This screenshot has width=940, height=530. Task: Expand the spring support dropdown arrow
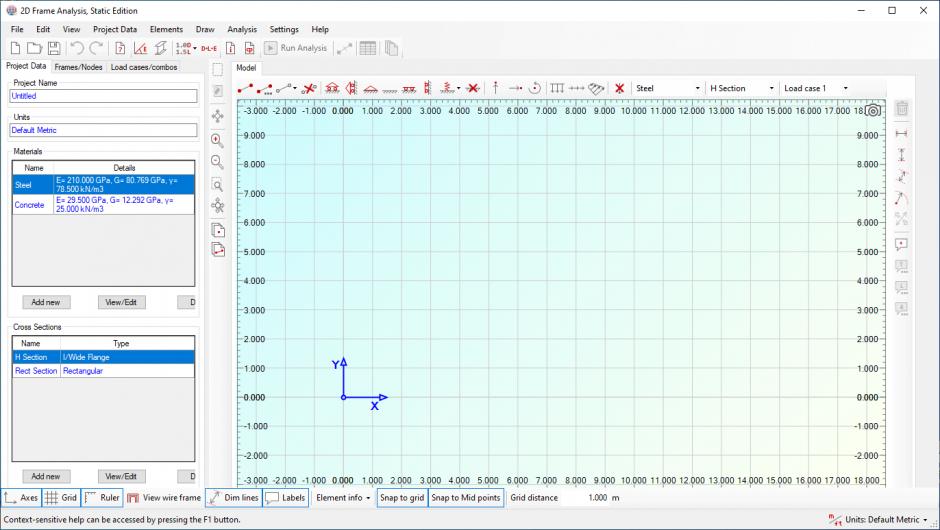(x=459, y=88)
